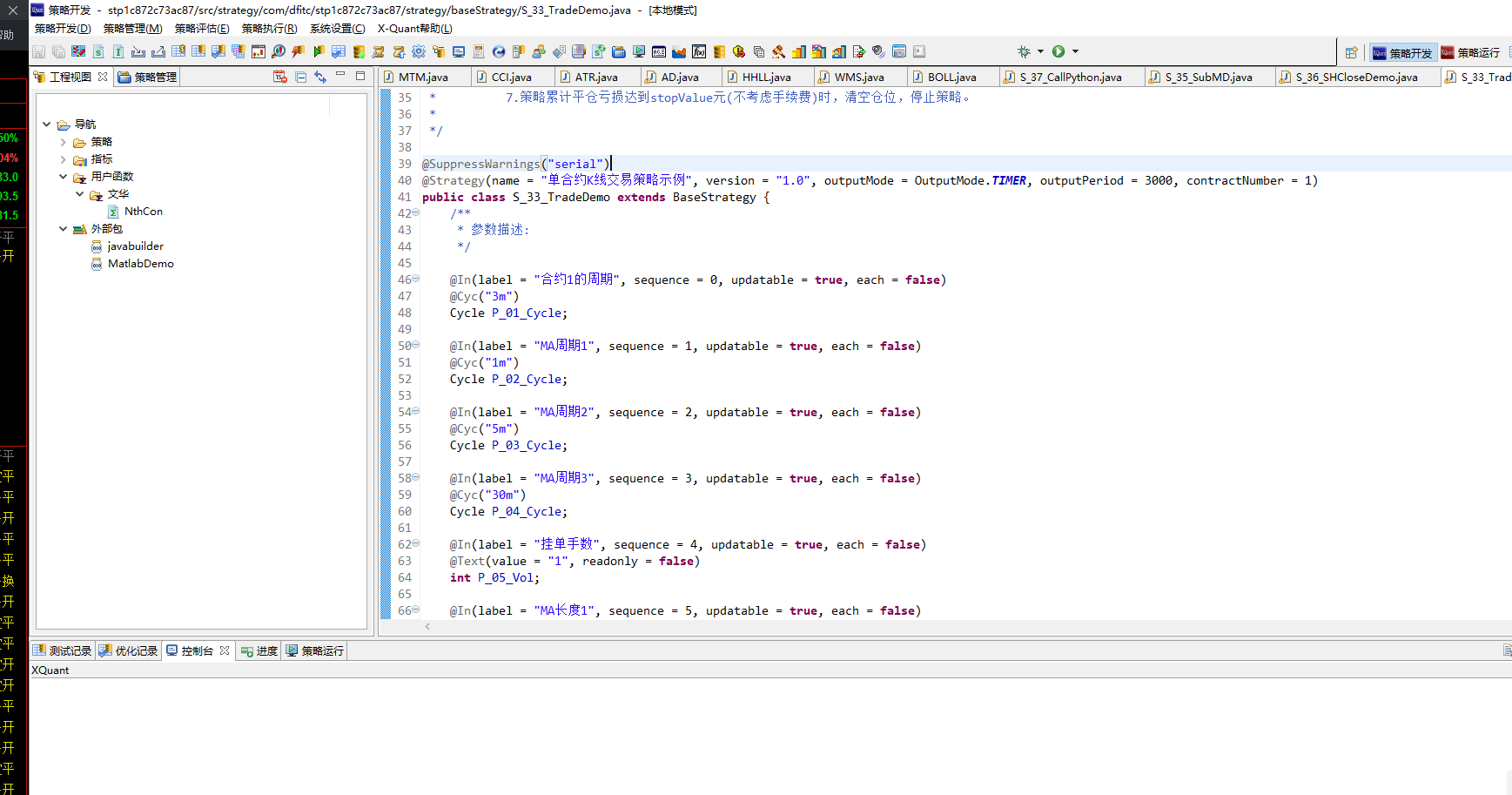Collapse the 导航 root tree node
The image size is (1512, 795).
click(x=47, y=125)
